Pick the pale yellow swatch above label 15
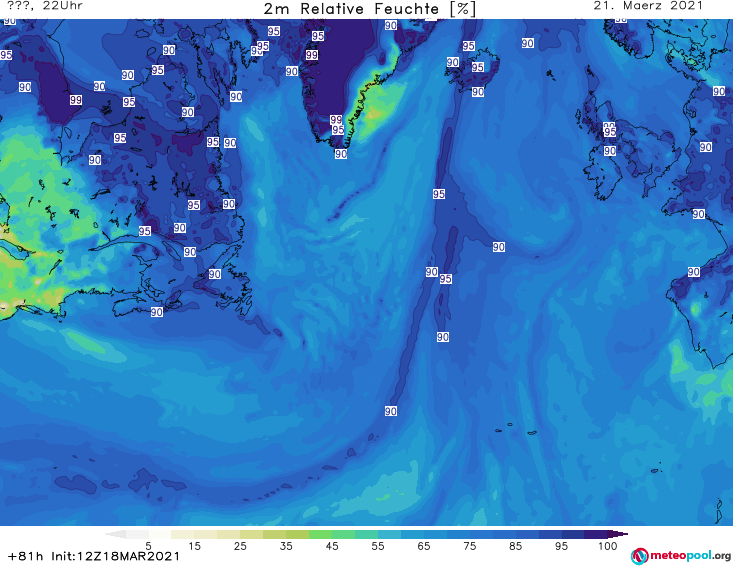This screenshot has height=566, width=733. (183, 534)
